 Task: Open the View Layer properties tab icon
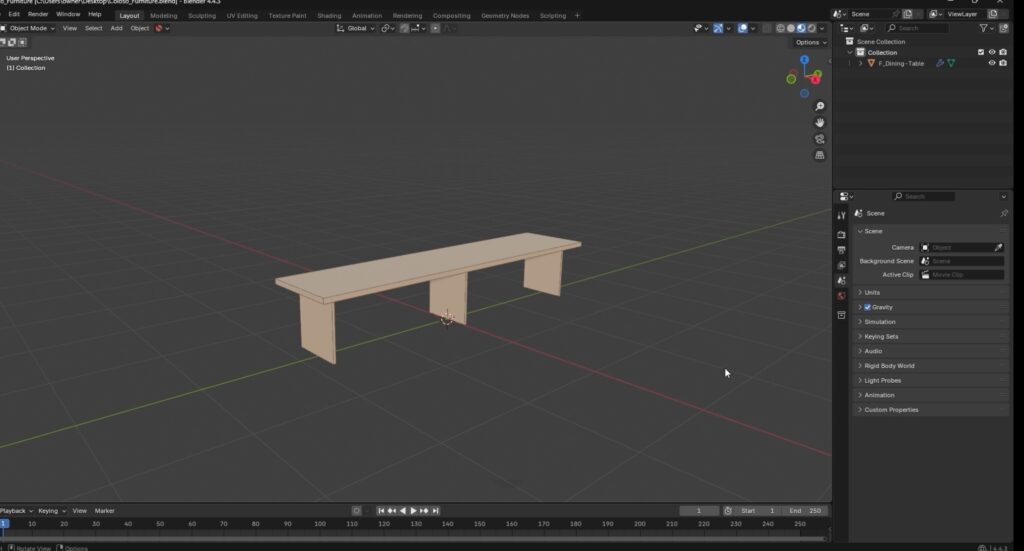click(841, 265)
